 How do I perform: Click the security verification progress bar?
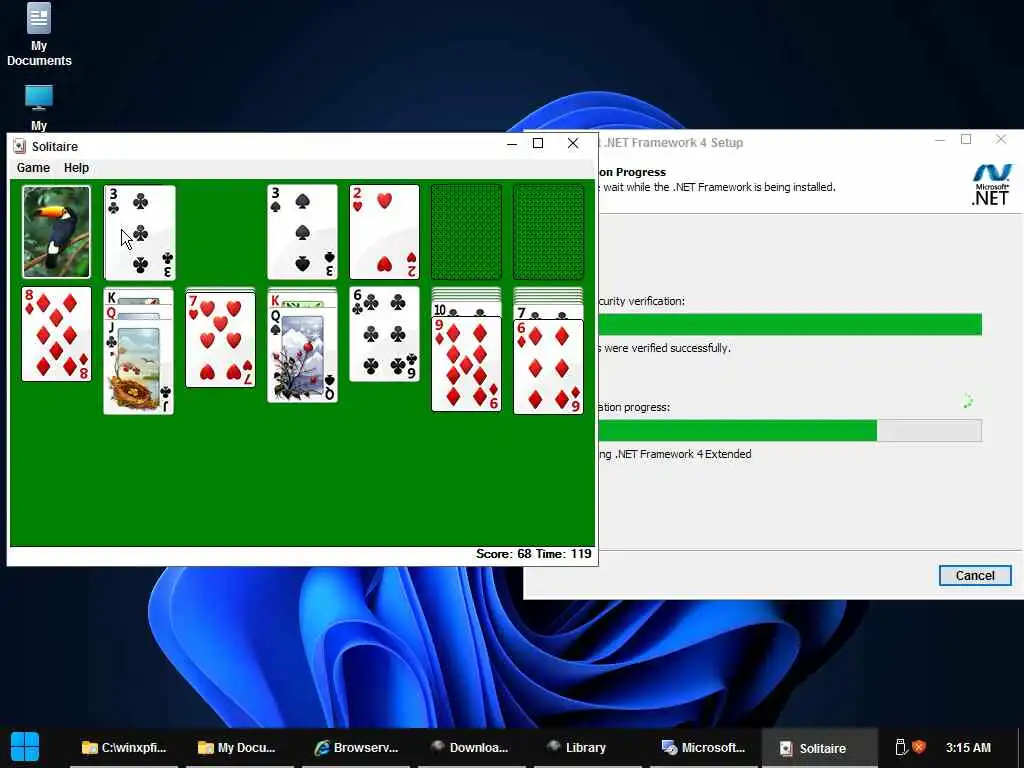[790, 325]
